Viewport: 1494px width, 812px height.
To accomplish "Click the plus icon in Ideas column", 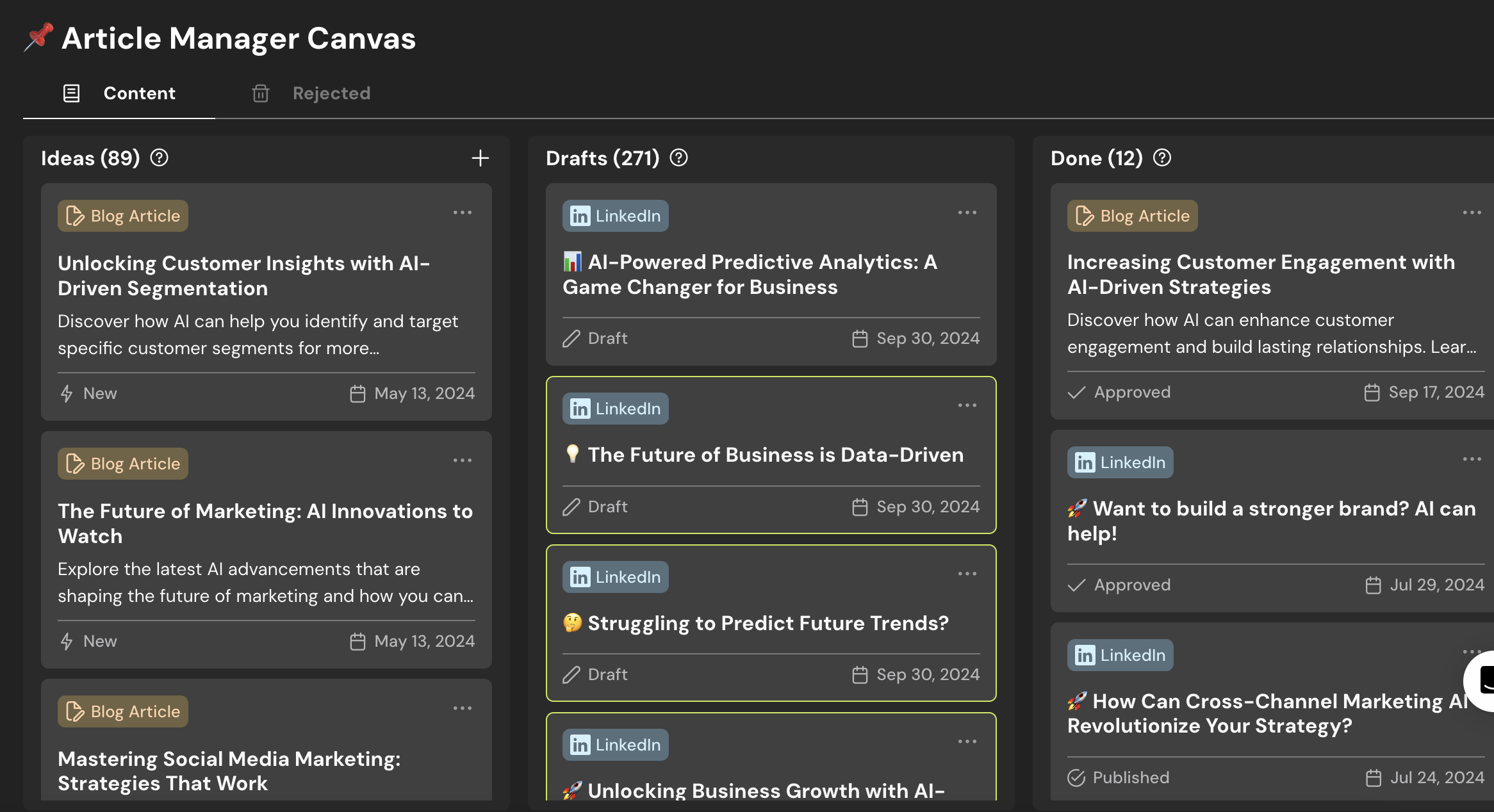I will pyautogui.click(x=480, y=158).
